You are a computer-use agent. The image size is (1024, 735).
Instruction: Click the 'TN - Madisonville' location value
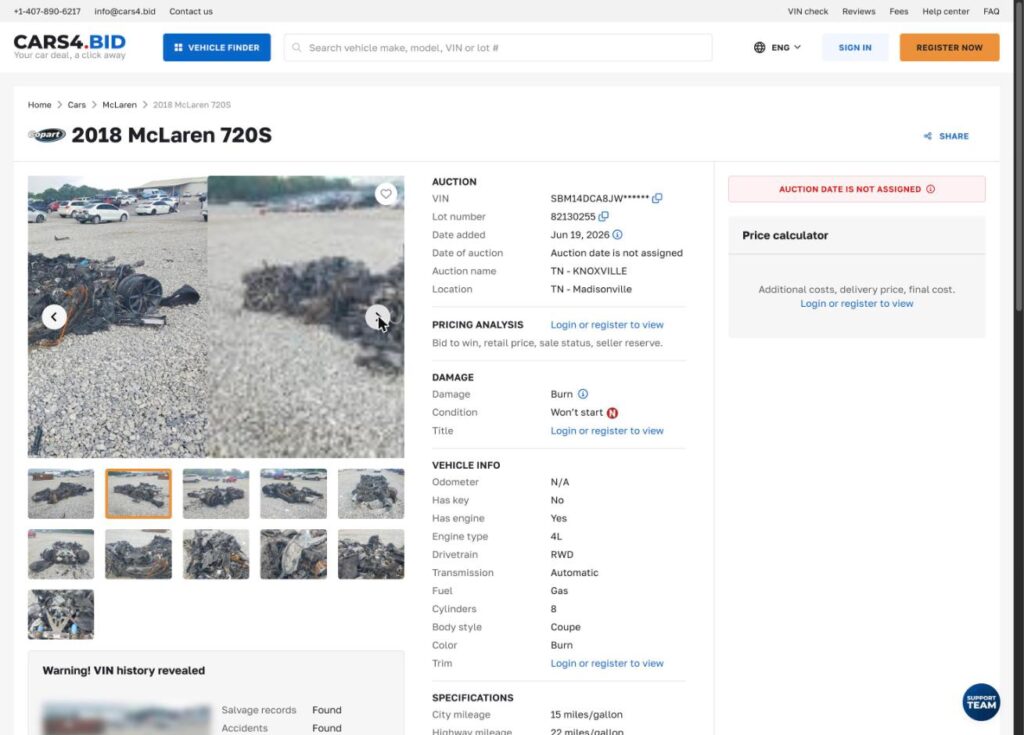click(x=591, y=289)
